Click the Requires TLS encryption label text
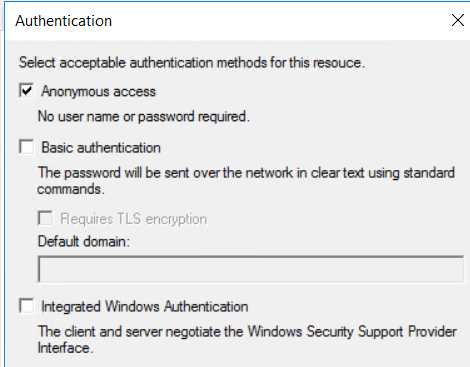 (x=134, y=219)
